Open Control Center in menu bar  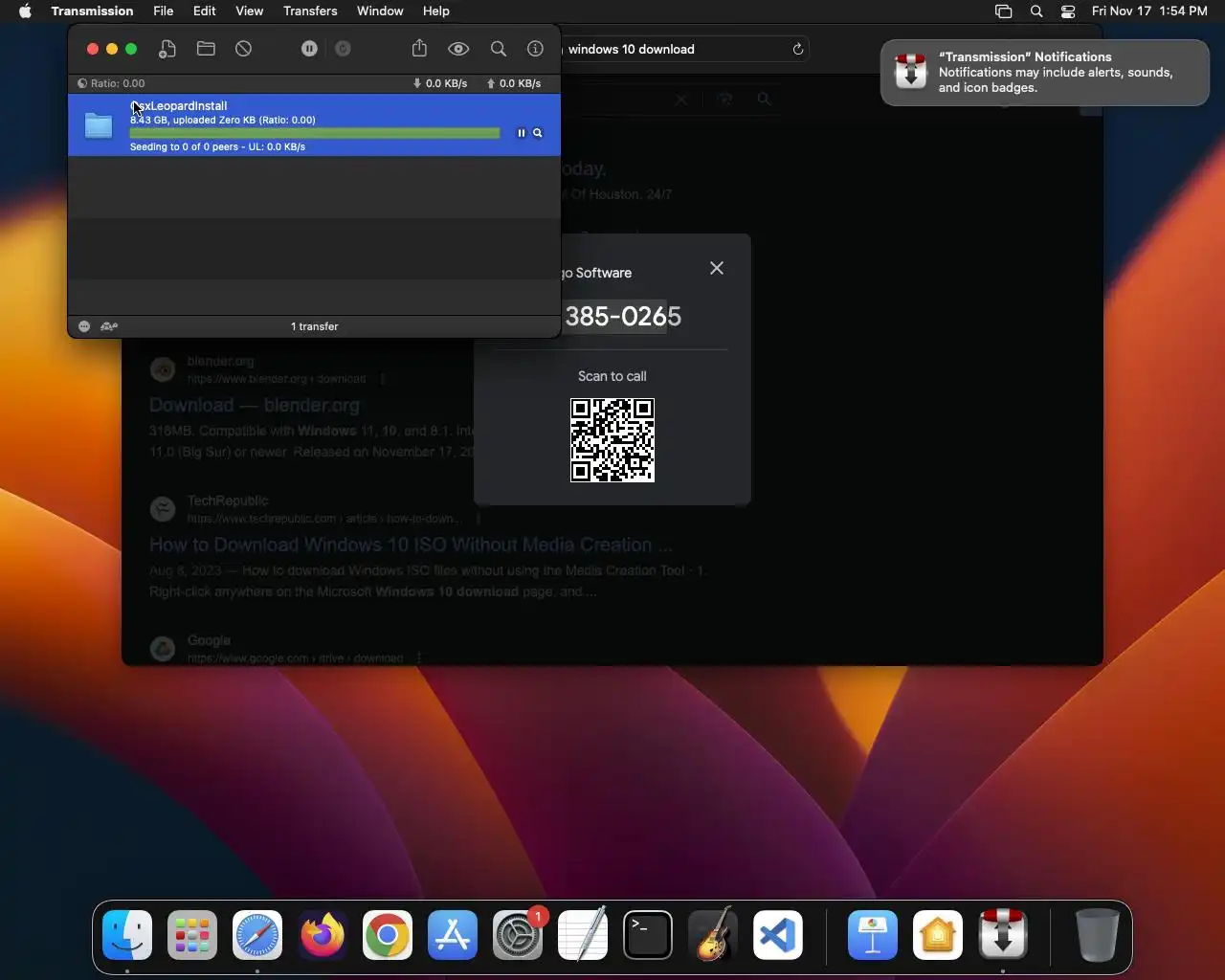point(1068,11)
